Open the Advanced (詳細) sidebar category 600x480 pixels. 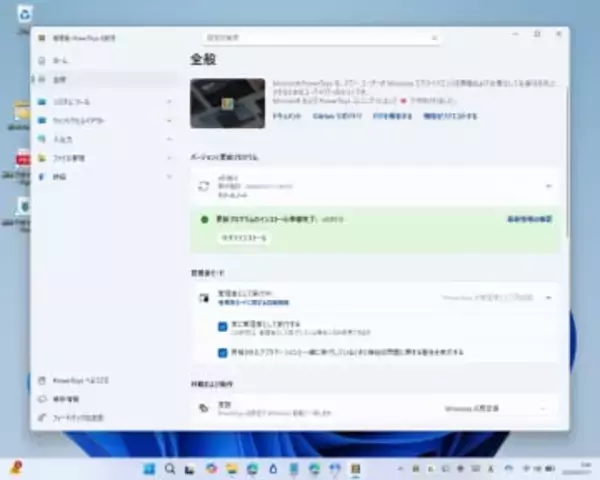point(60,176)
